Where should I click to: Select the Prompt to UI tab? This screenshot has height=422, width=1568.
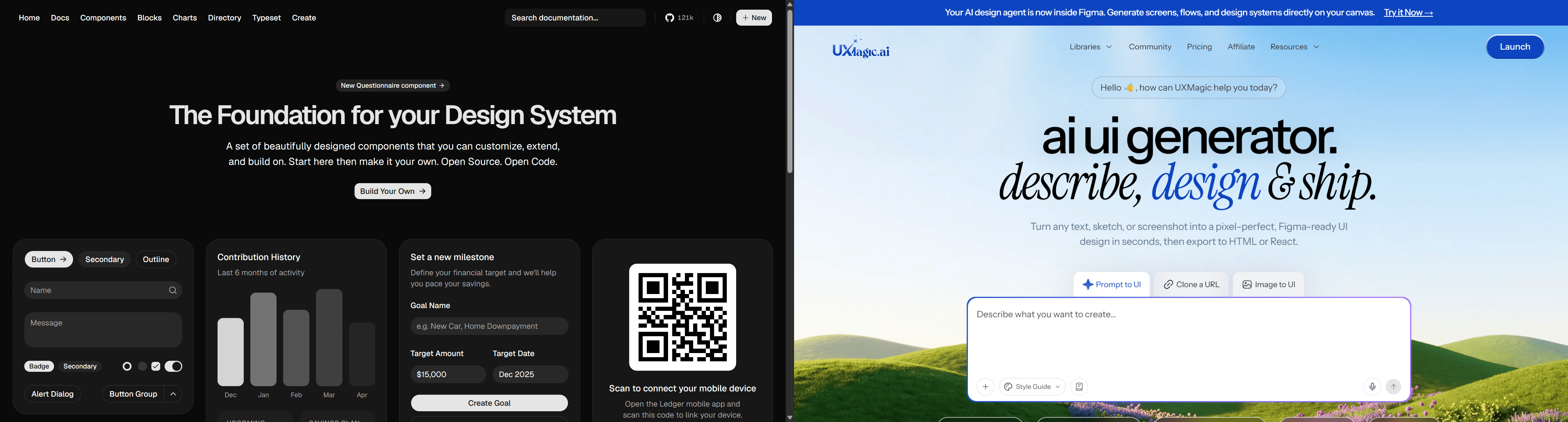1111,284
